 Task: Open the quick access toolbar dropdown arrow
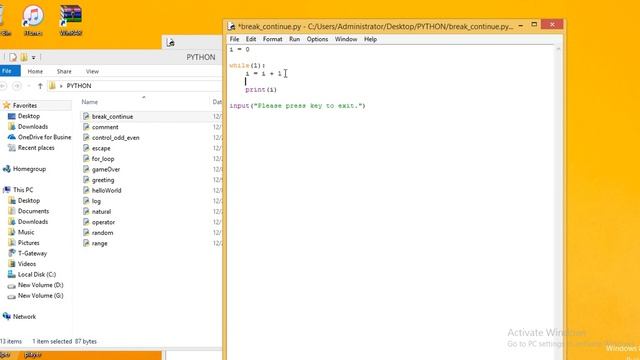pos(33,58)
